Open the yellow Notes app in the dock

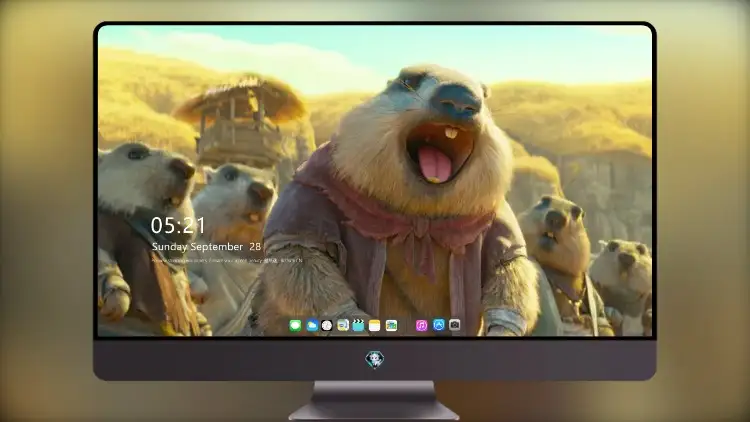pos(375,326)
